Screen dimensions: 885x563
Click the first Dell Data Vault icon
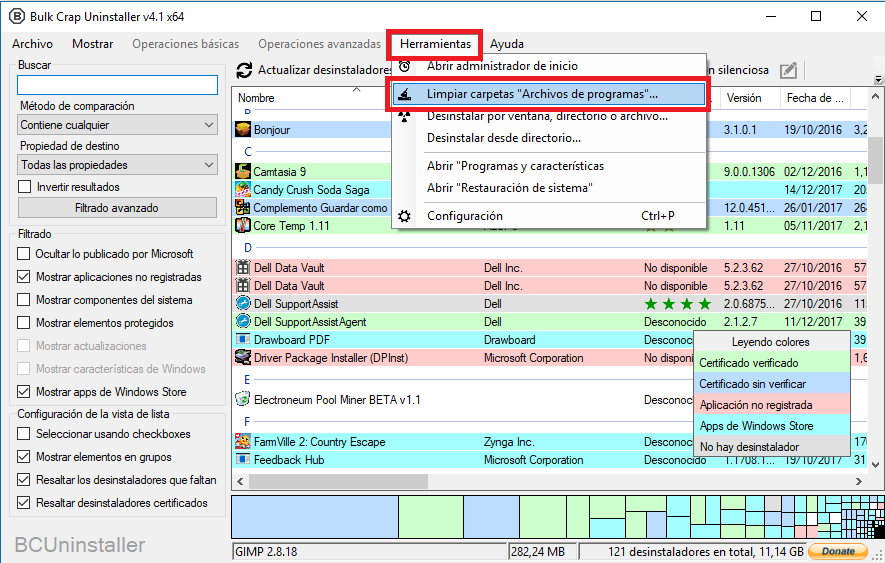tap(243, 267)
